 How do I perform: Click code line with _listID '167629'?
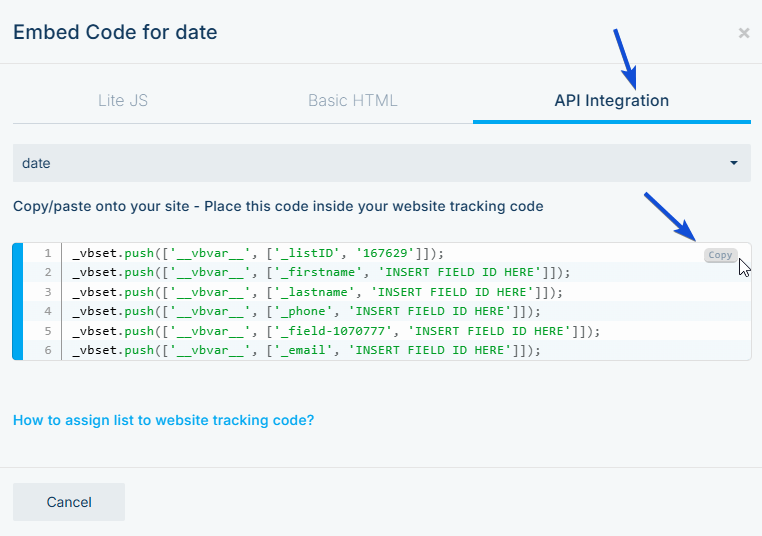pos(258,253)
